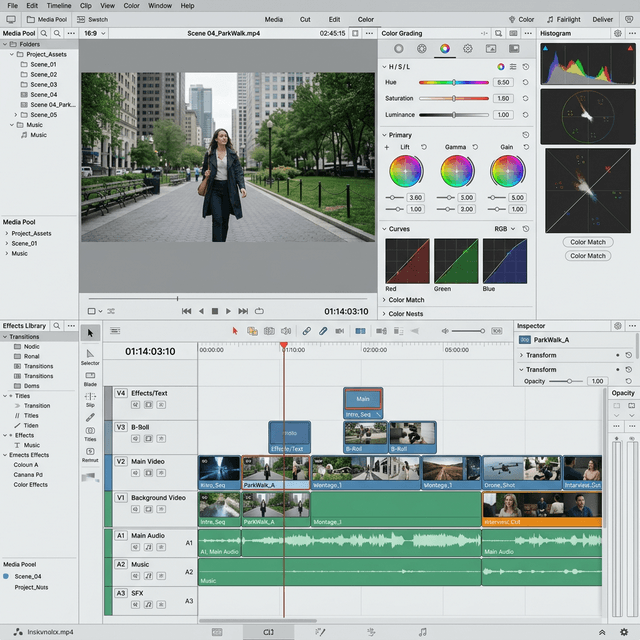Viewport: 640px width, 640px height.
Task: Reset the Gamma color wheel
Action: click(475, 147)
